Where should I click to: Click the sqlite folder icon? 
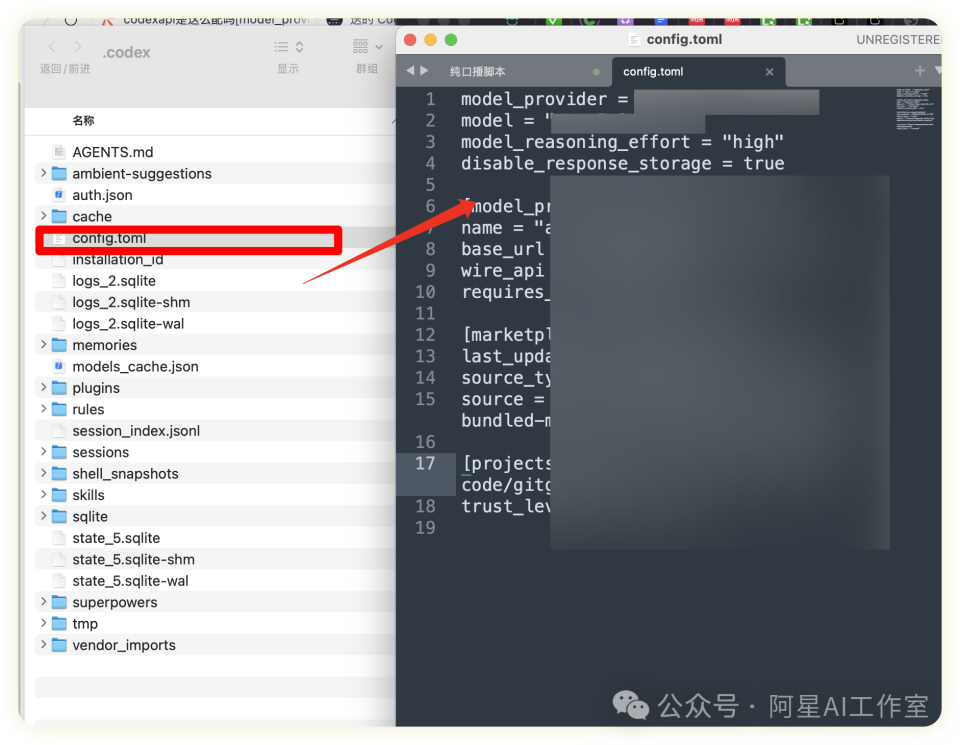[59, 516]
